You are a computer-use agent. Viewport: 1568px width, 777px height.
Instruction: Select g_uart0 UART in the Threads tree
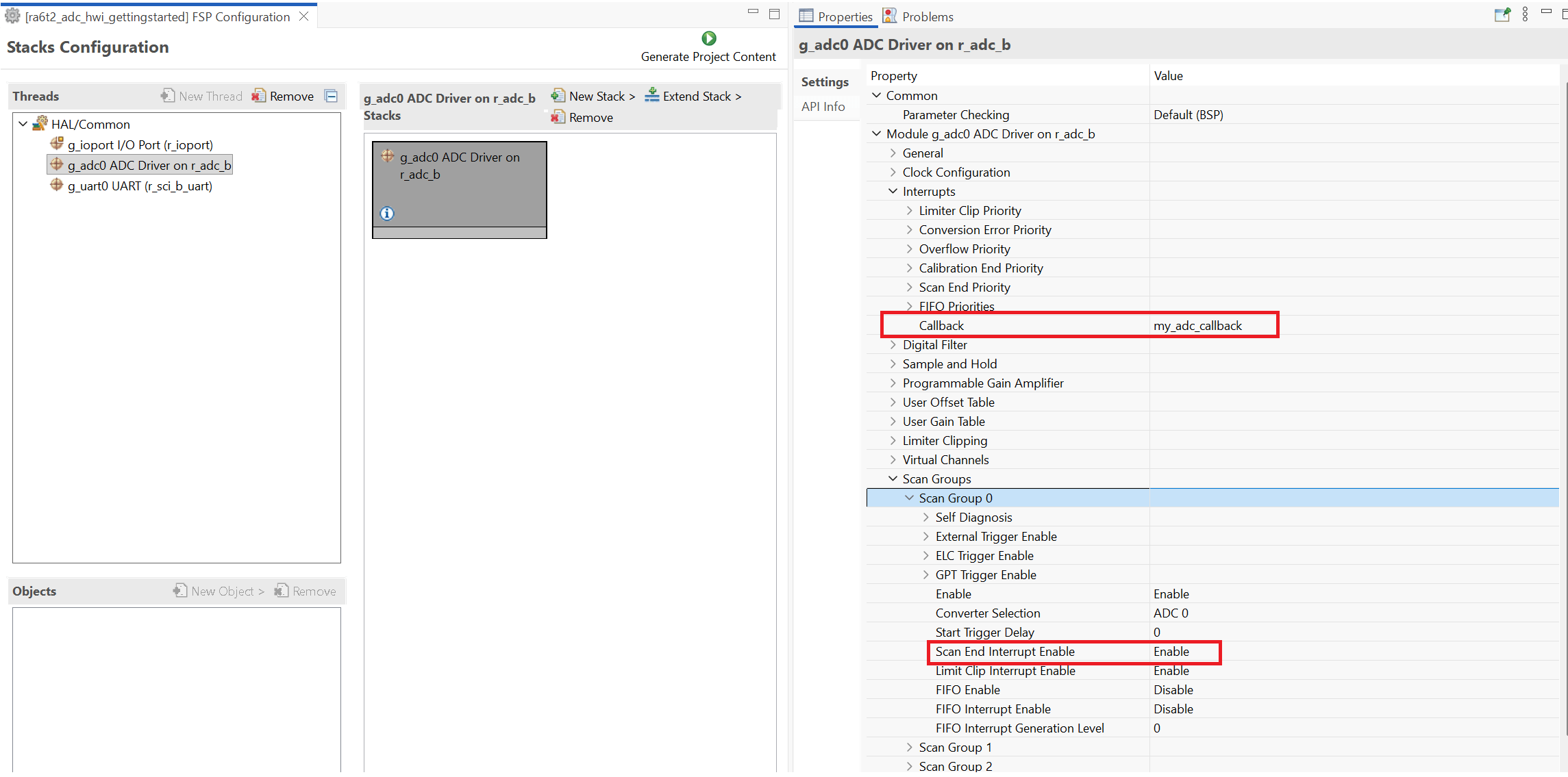point(140,186)
